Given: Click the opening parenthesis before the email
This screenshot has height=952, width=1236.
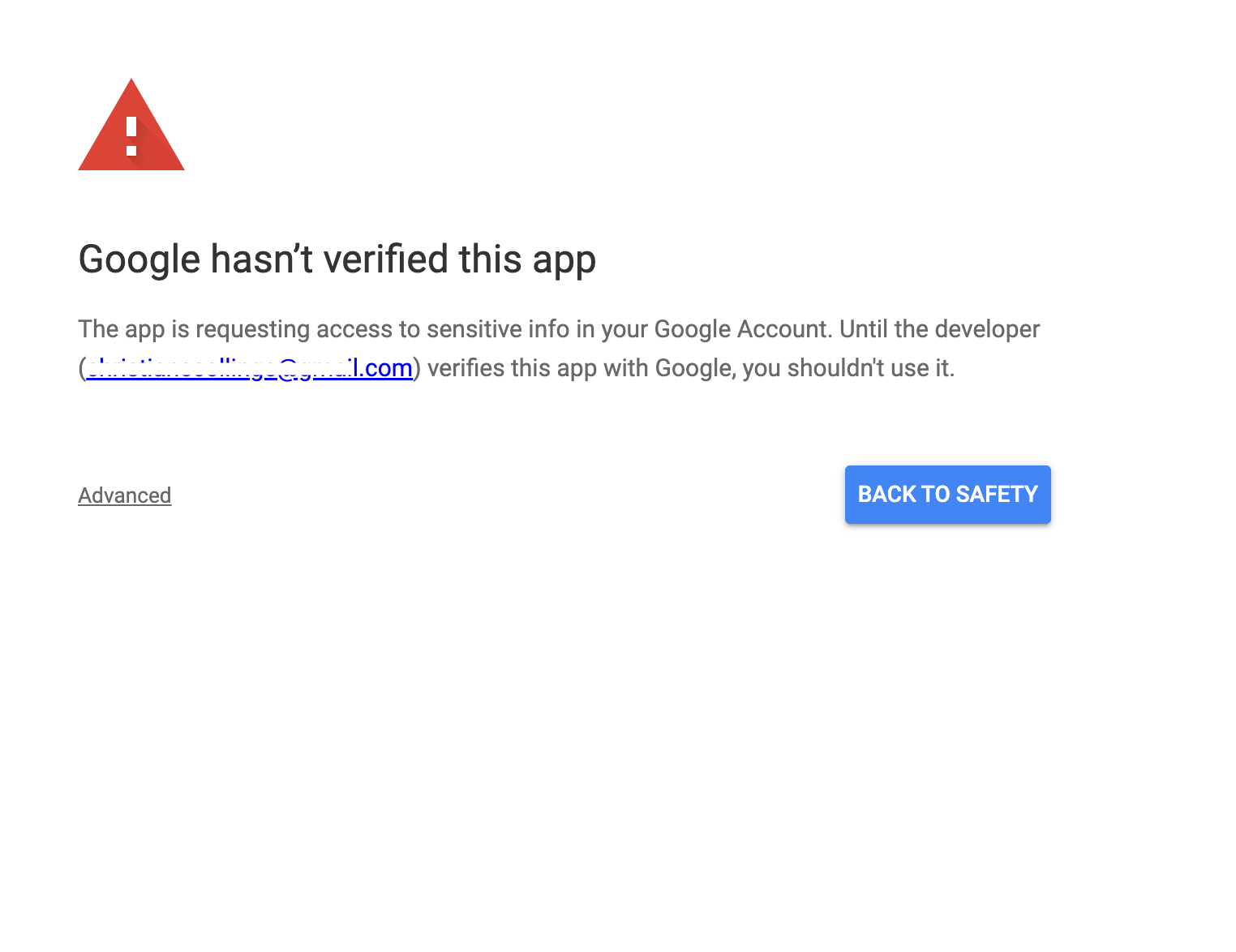Looking at the screenshot, I should coord(82,368).
